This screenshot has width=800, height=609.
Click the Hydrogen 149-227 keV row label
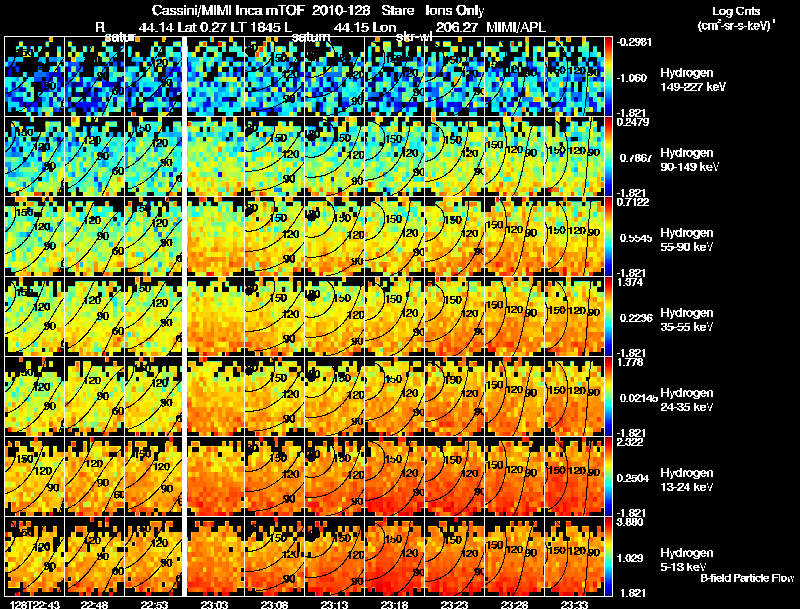(693, 80)
